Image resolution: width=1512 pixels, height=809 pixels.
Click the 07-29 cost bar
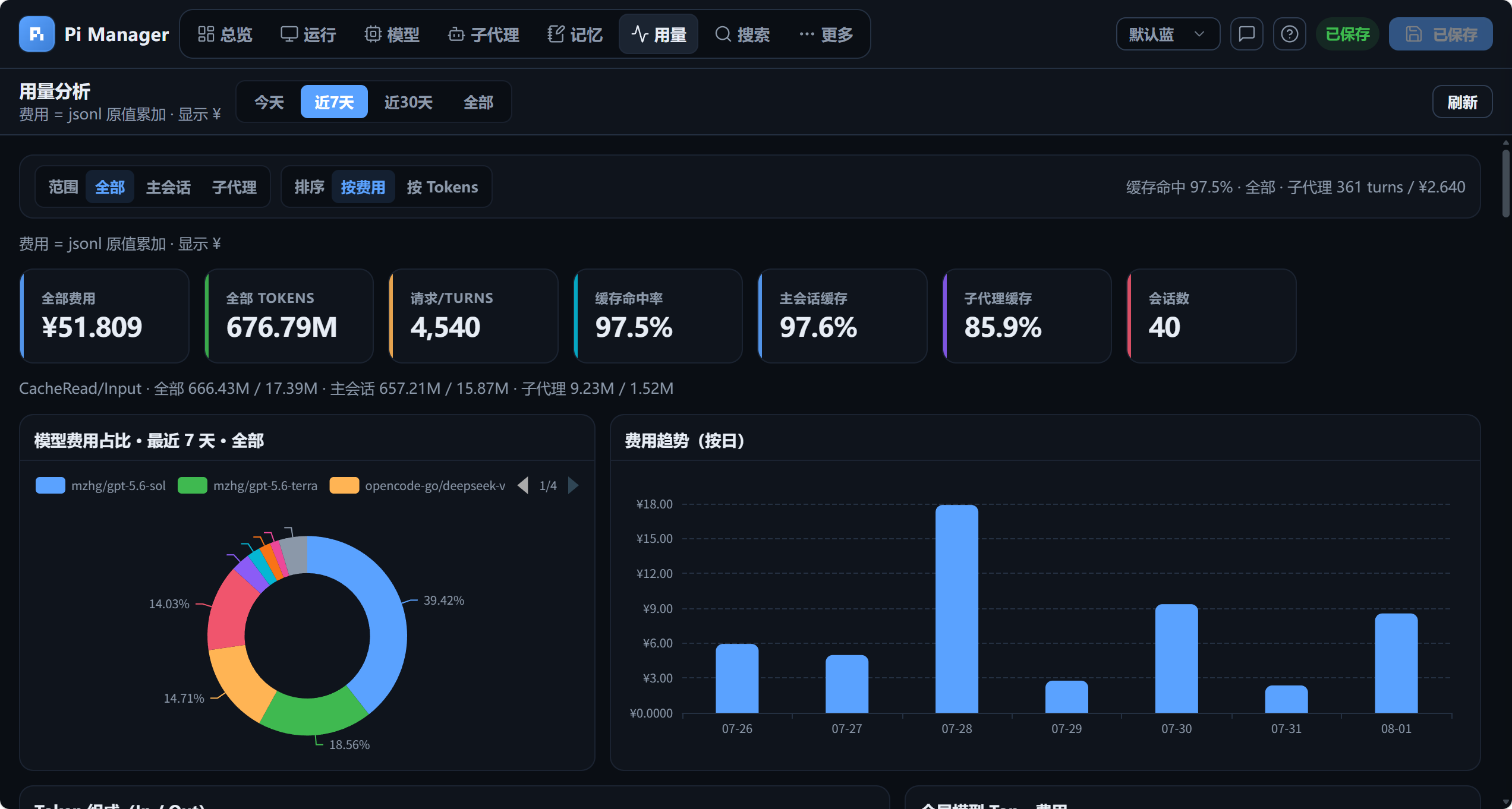tap(1067, 697)
